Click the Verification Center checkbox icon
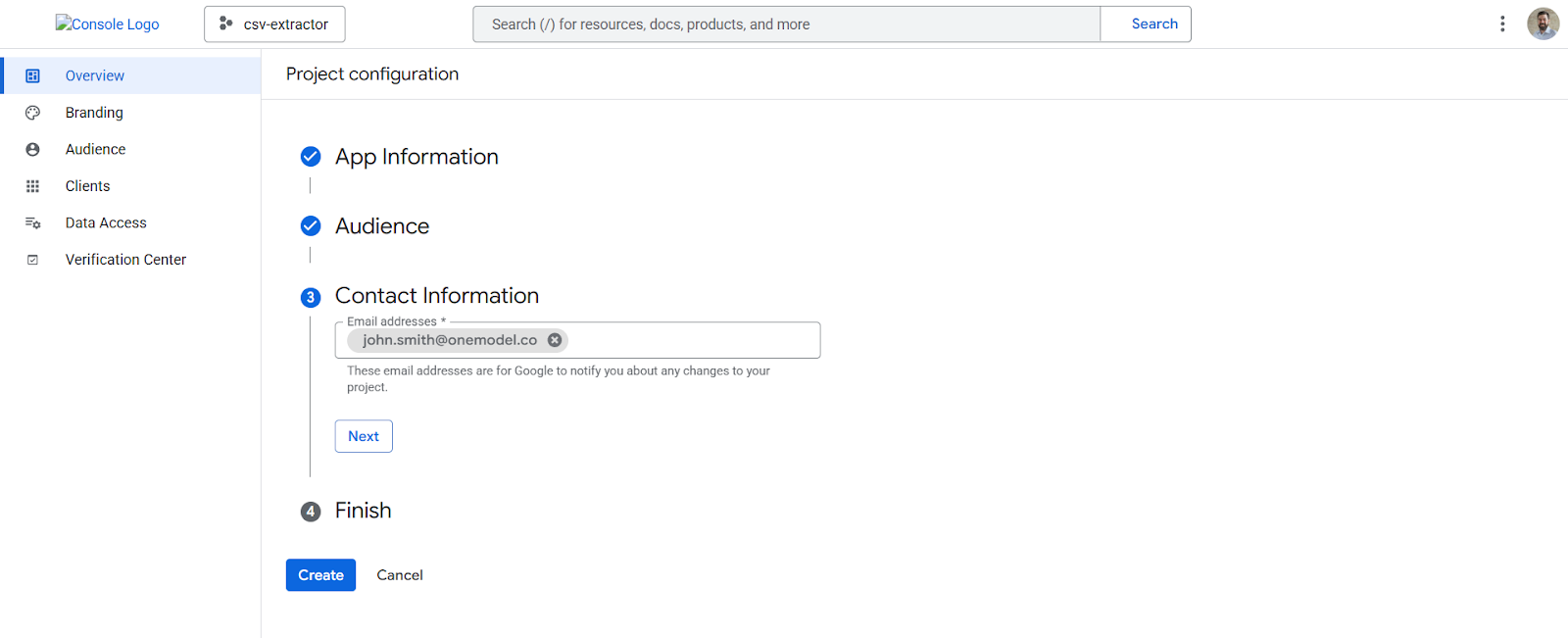Viewport: 1568px width, 638px height. point(32,260)
